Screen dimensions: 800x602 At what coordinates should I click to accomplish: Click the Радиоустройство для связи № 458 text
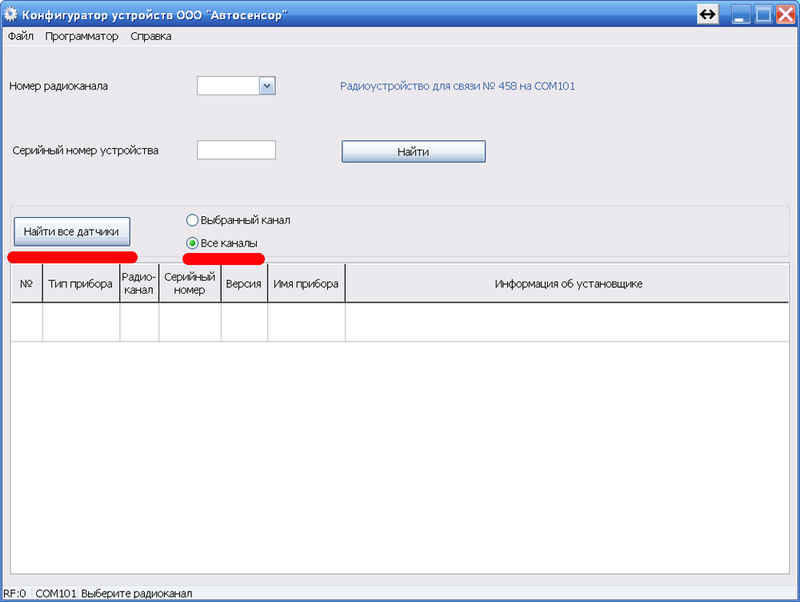458,86
